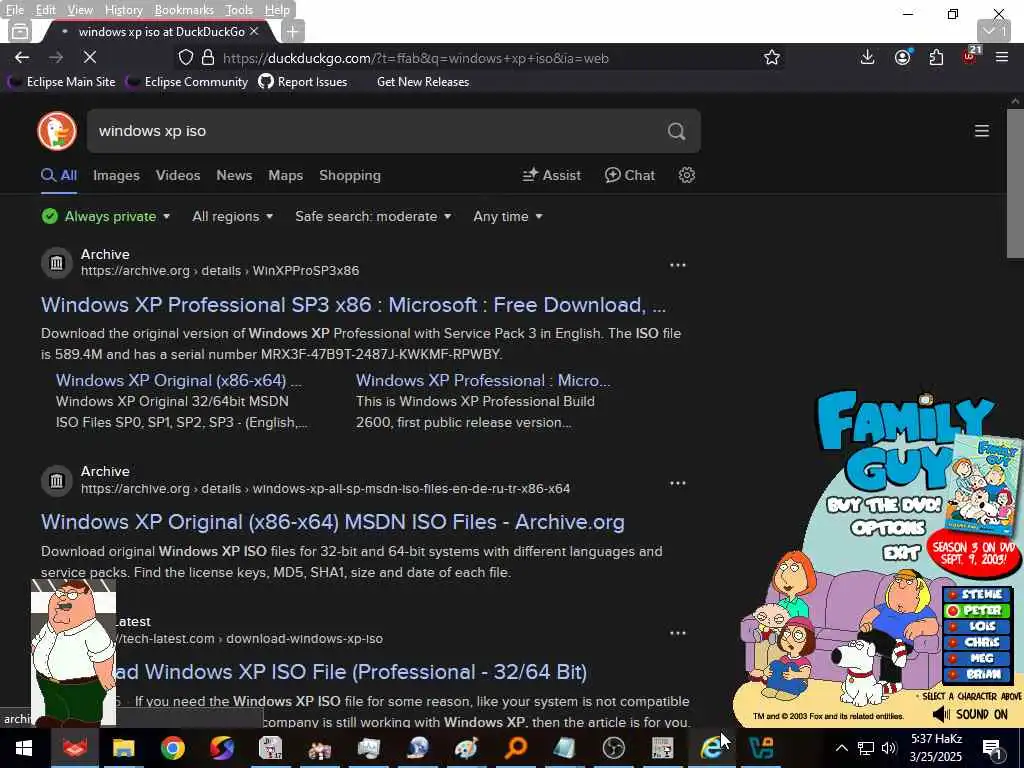Open the Firefox application menu
The image size is (1024, 768).
pos(1001,57)
